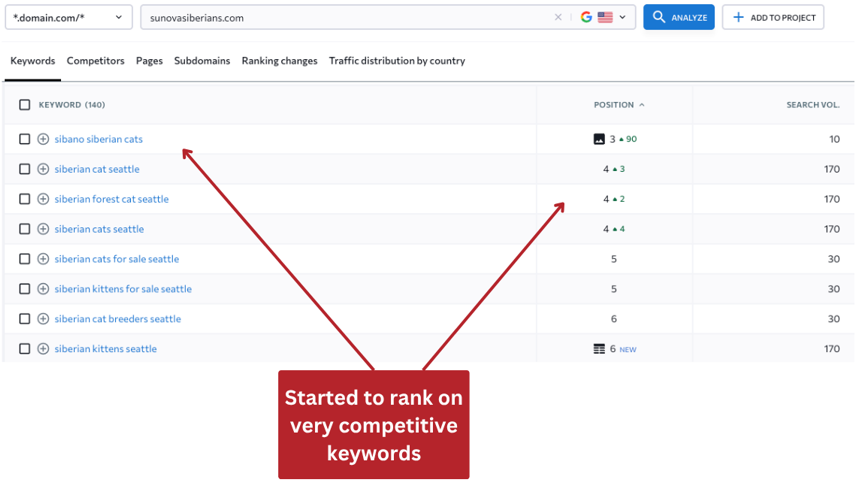The image size is (858, 485).
Task: Check 'siberian cat breeders seattle' checkbox
Action: 25,319
